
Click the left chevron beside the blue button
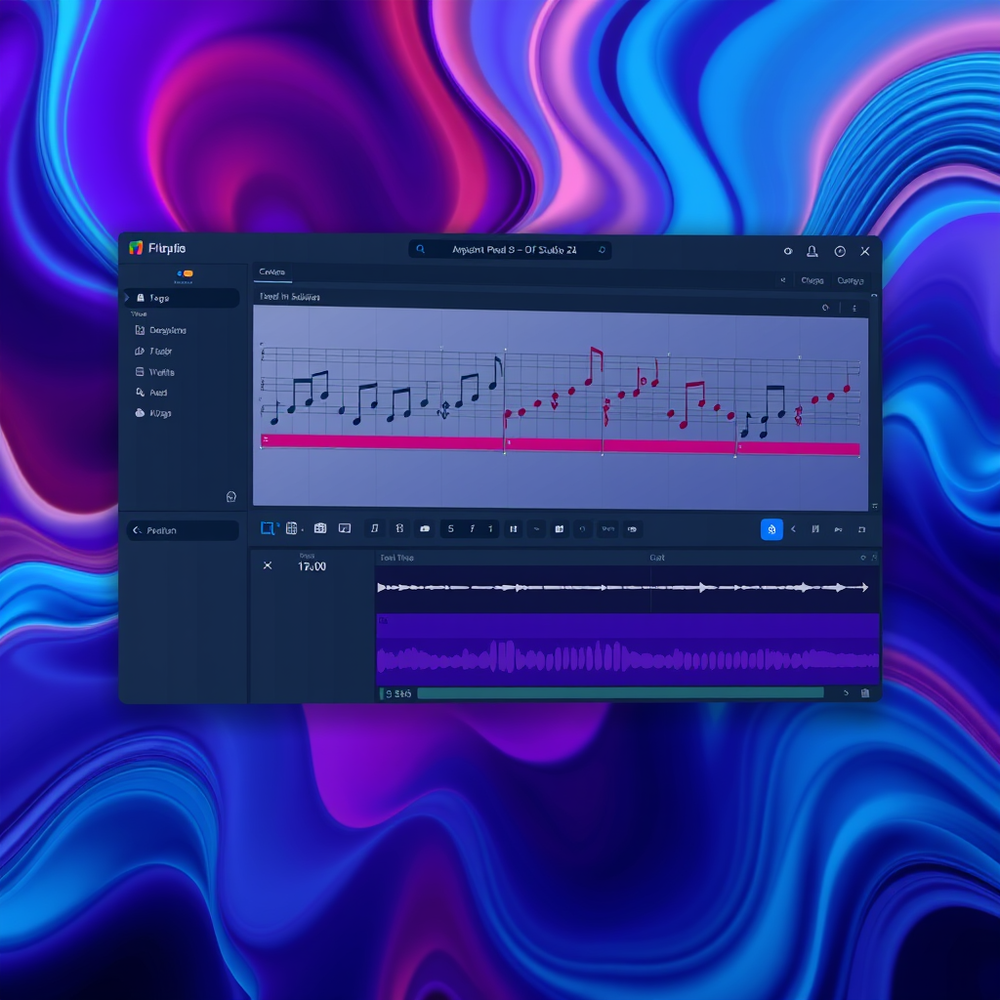794,529
